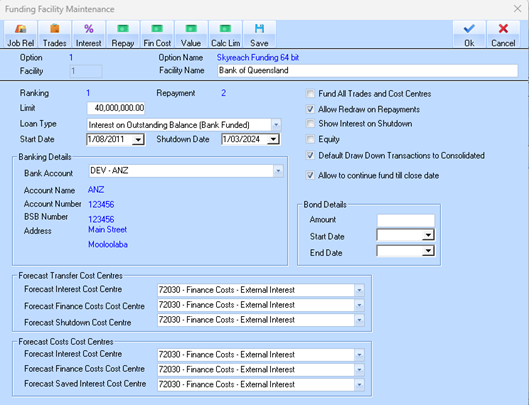
Task: Click the Option value 1
Action: [71, 57]
